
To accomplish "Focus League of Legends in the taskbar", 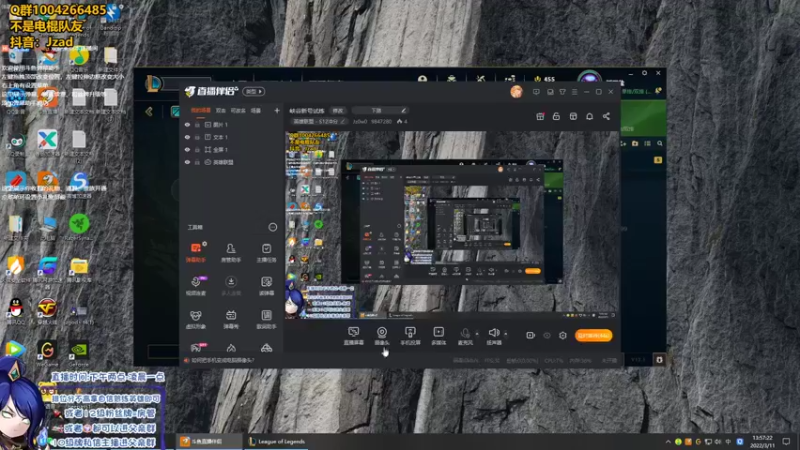I will pos(277,441).
